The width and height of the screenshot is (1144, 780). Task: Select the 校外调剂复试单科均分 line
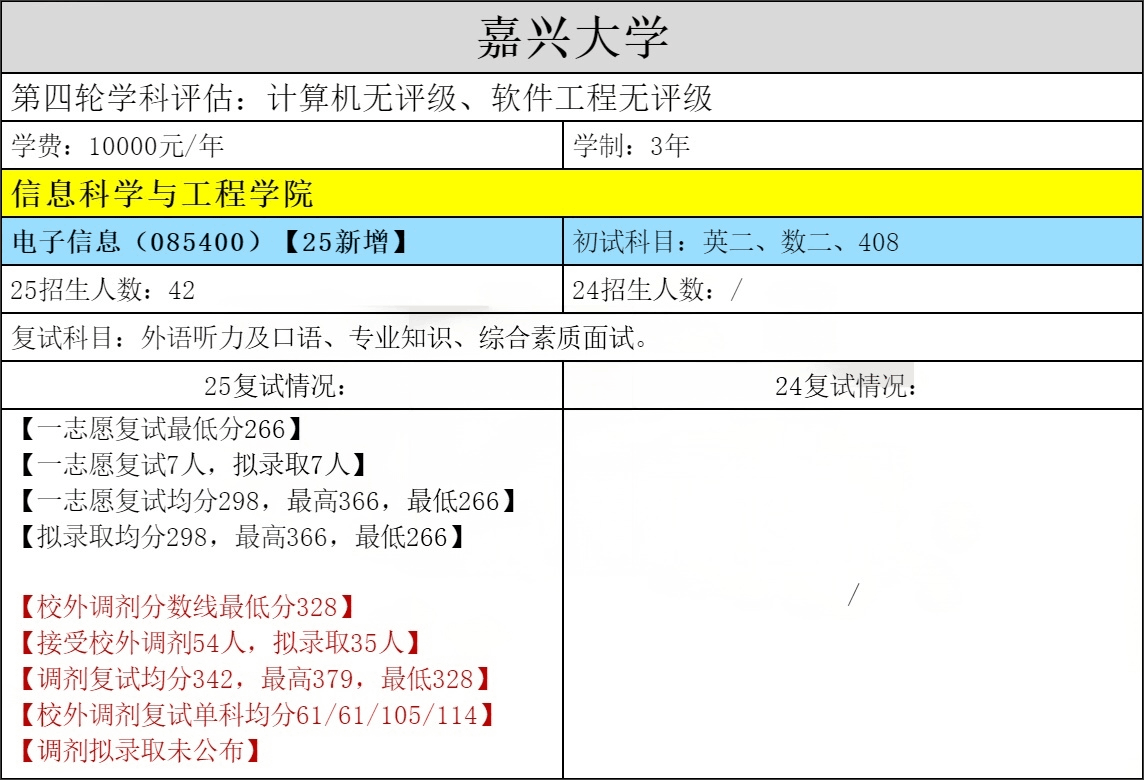point(257,714)
